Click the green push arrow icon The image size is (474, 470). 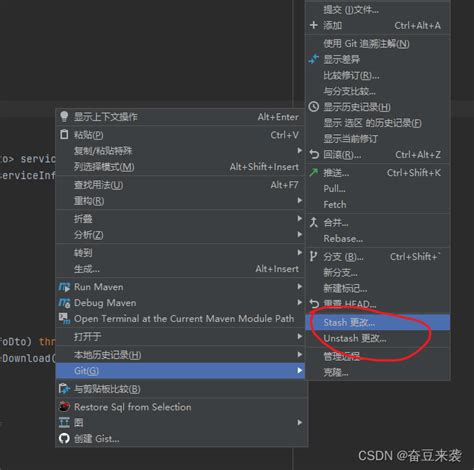pos(313,172)
